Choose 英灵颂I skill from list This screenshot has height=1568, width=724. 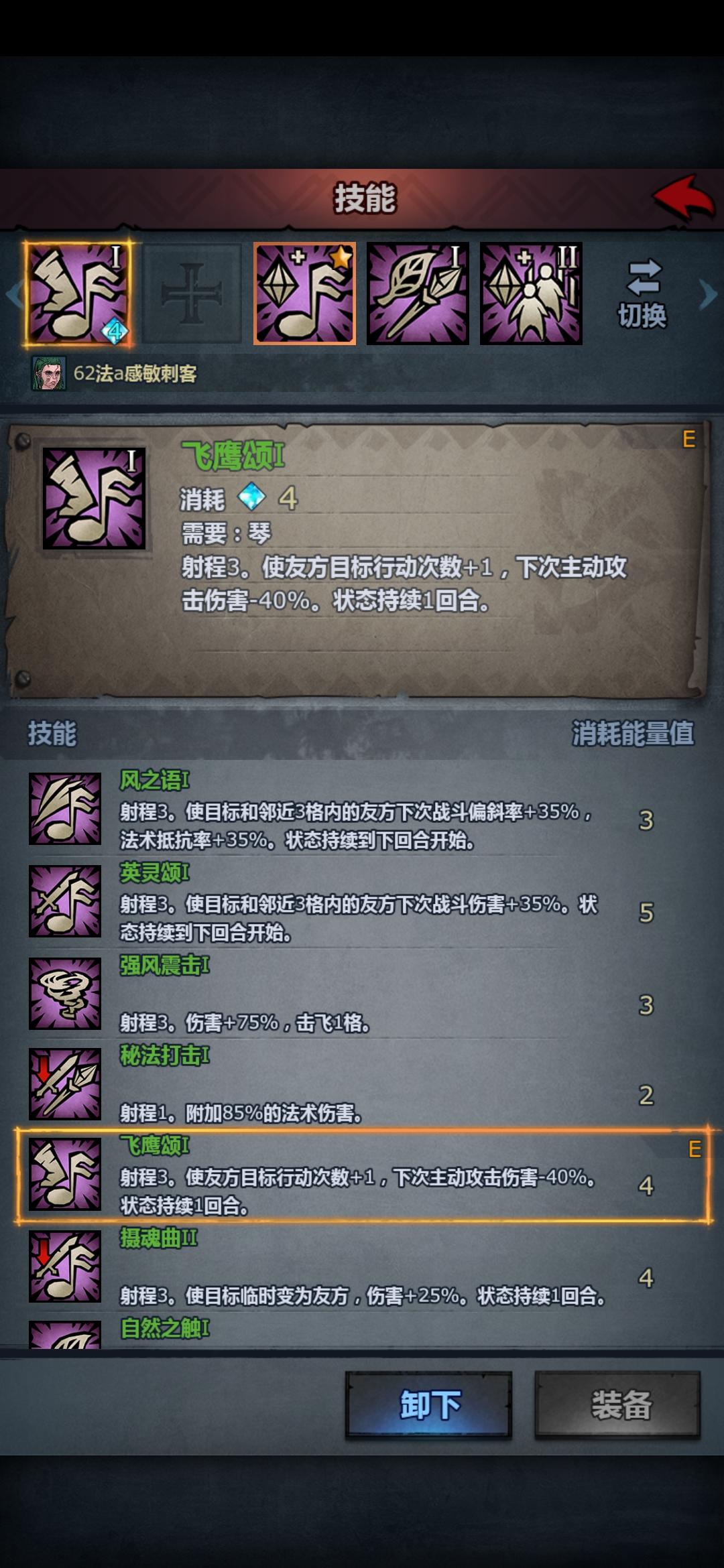click(x=362, y=901)
